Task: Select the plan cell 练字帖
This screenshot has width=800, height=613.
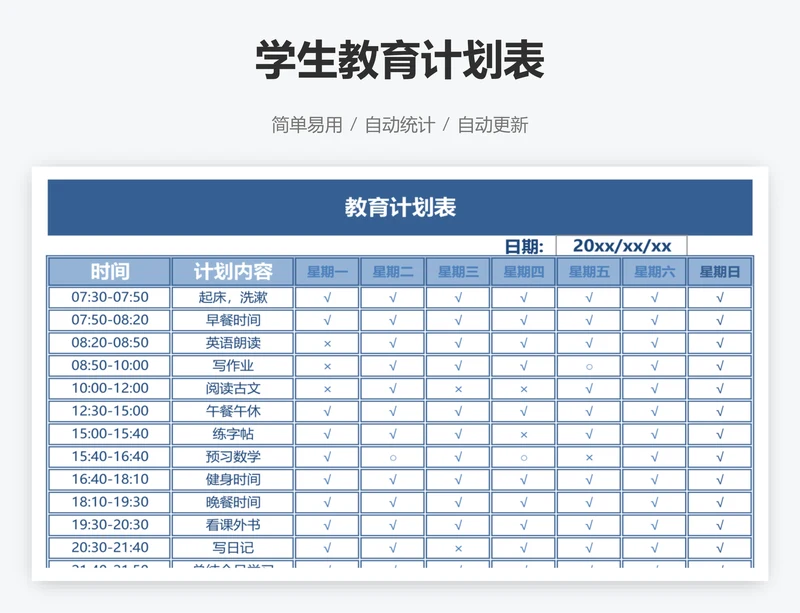Action: click(233, 434)
